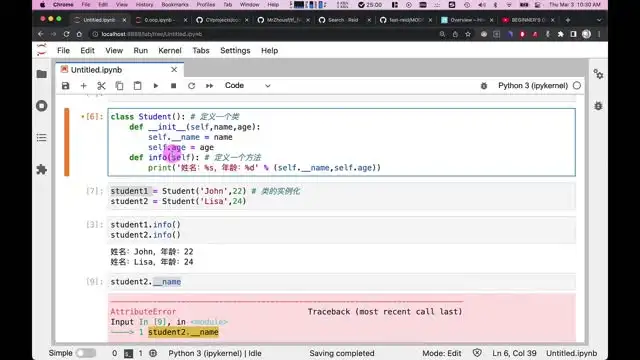This screenshot has width=640, height=360.
Task: Open the Apple menu in the macOS menu bar
Action: tap(42, 5)
